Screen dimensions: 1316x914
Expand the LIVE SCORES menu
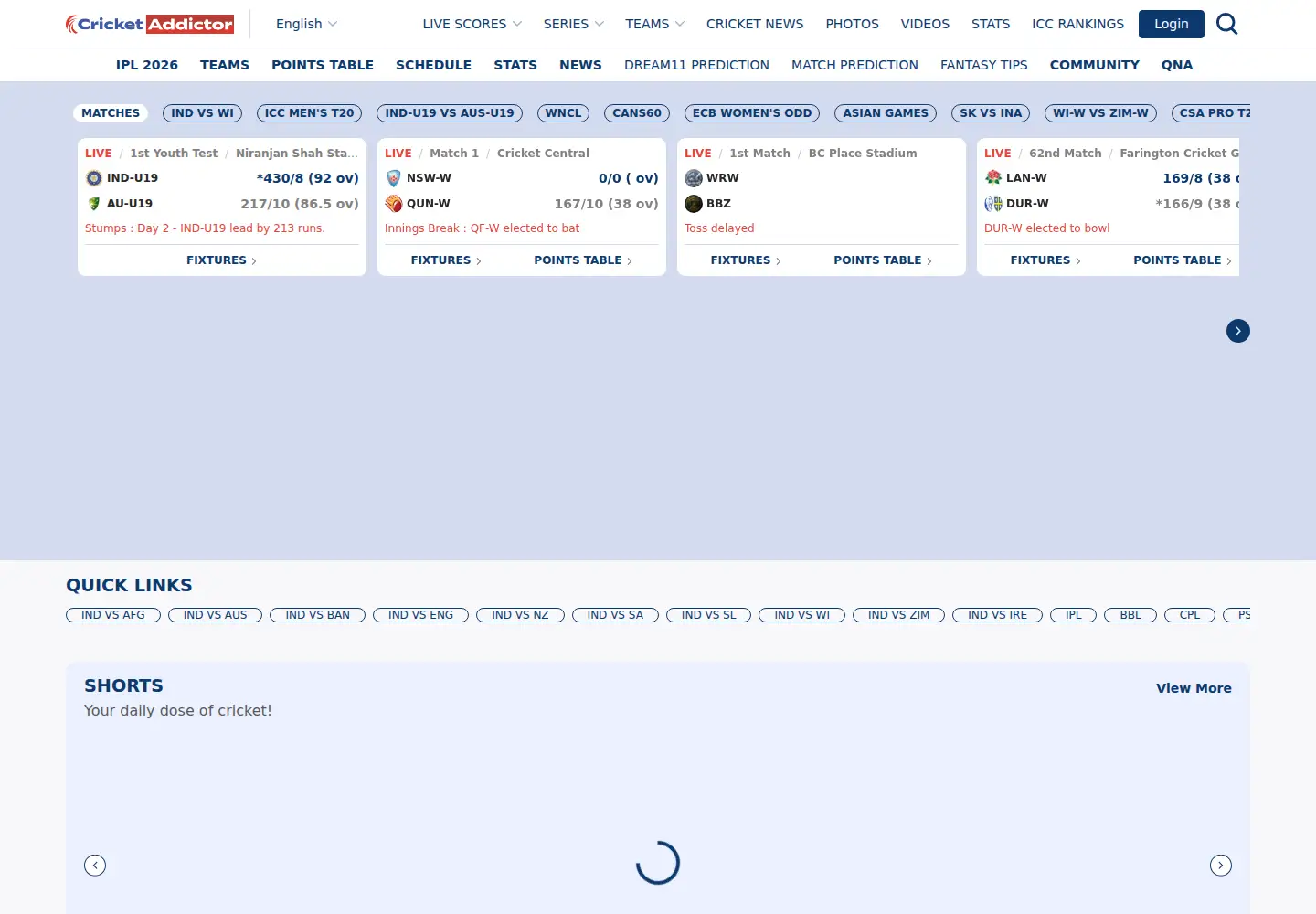coord(472,24)
